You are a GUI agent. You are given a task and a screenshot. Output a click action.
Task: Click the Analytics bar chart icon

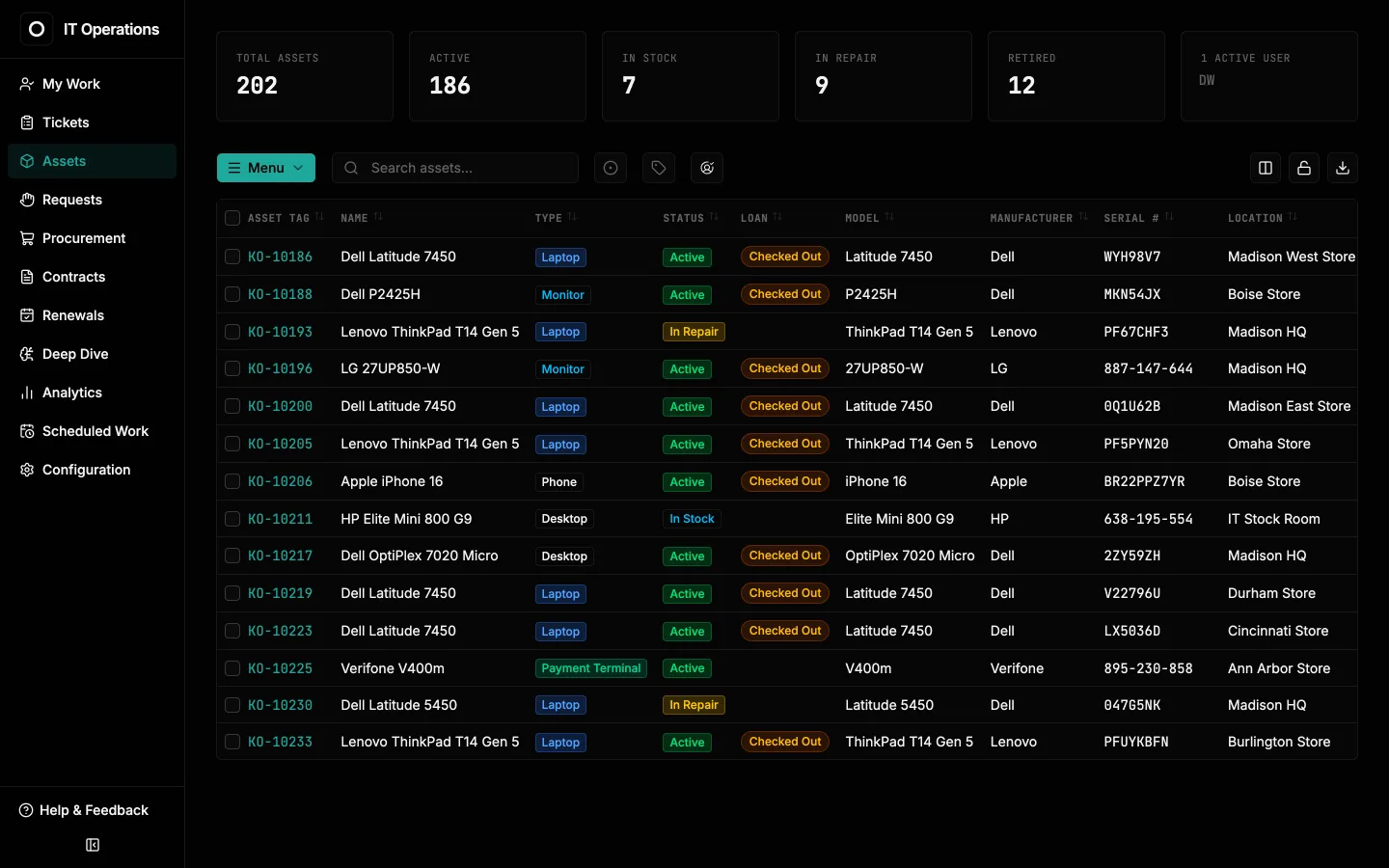coord(27,393)
